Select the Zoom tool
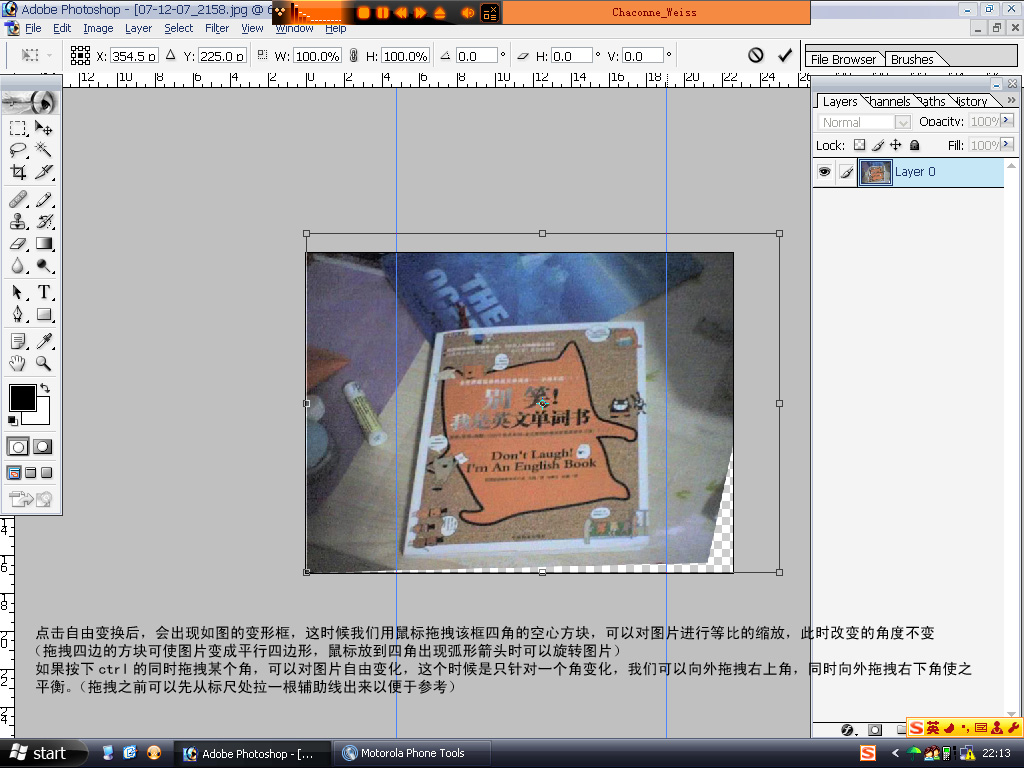This screenshot has width=1024, height=768. [44, 363]
